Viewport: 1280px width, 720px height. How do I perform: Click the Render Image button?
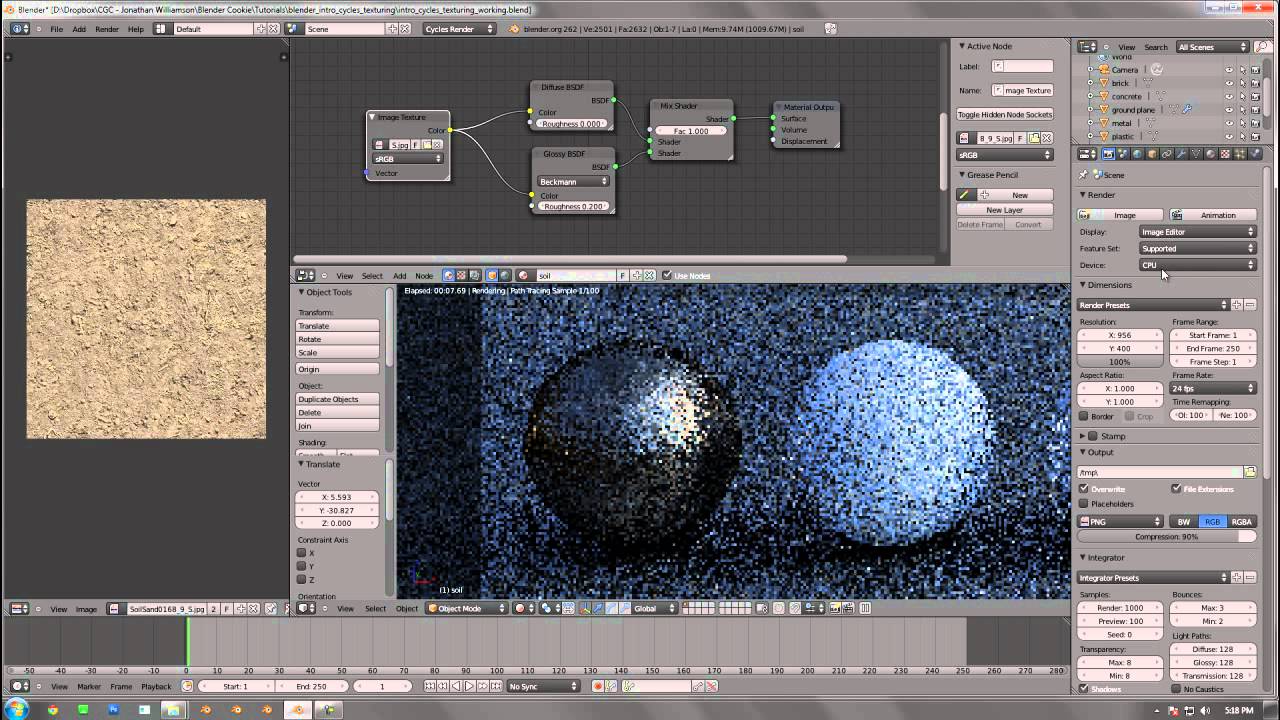(x=1121, y=215)
